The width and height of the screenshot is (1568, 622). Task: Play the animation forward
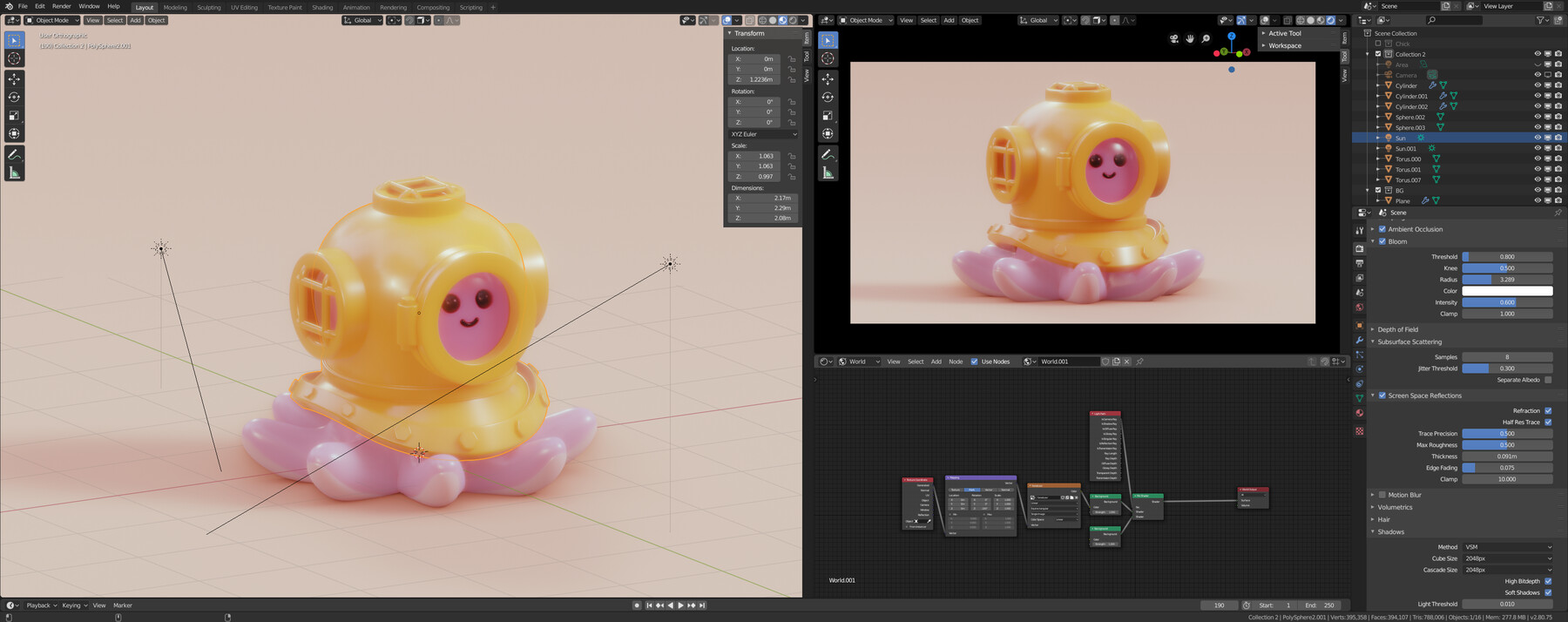(x=680, y=605)
